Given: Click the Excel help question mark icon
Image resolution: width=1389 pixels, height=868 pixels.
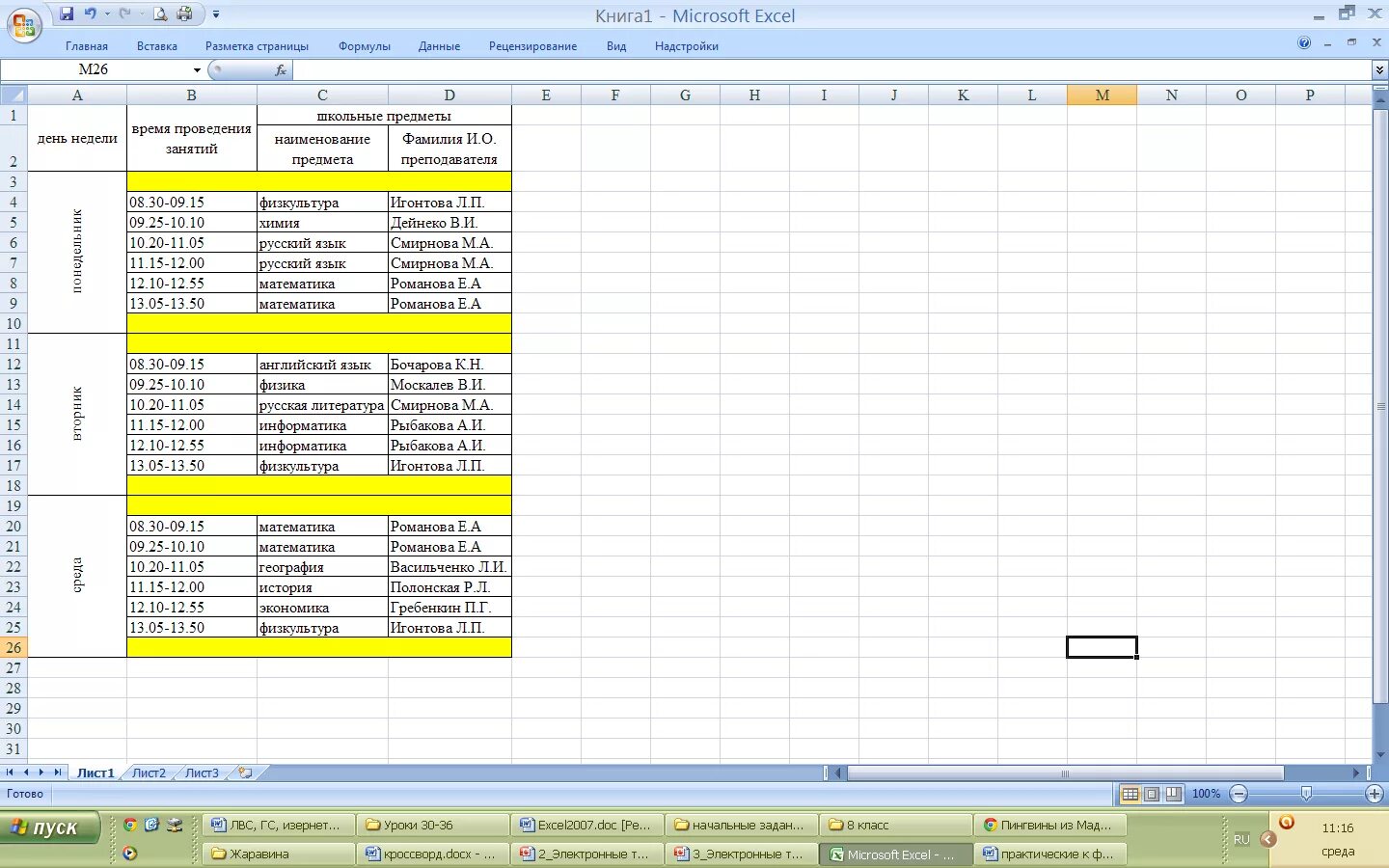Looking at the screenshot, I should 1304,42.
